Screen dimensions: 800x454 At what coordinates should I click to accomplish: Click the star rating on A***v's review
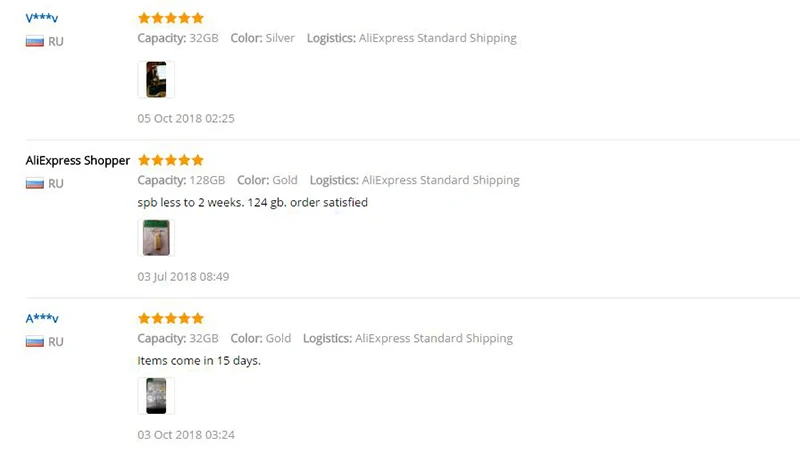point(171,319)
